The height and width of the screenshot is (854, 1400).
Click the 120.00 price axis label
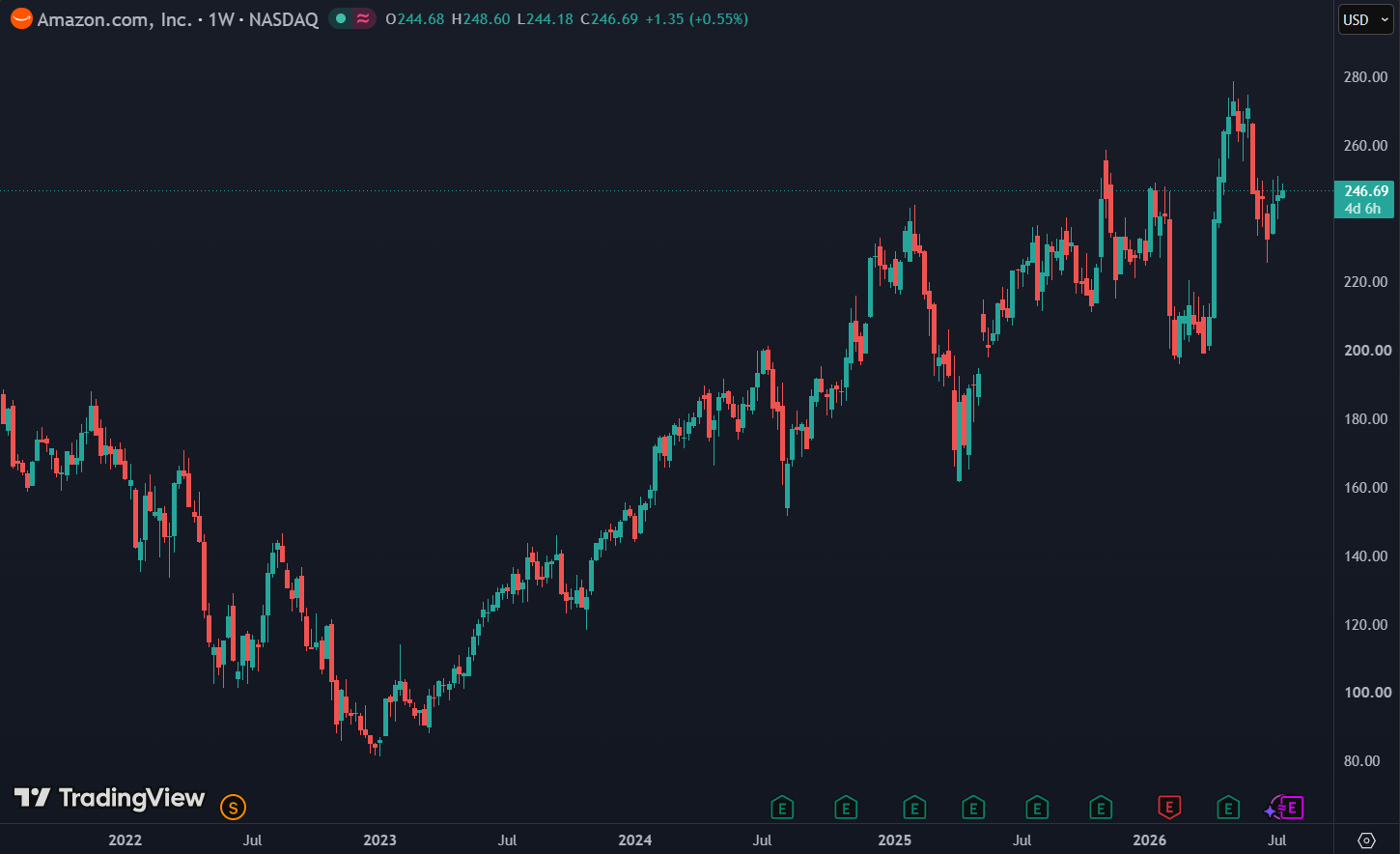point(1365,625)
